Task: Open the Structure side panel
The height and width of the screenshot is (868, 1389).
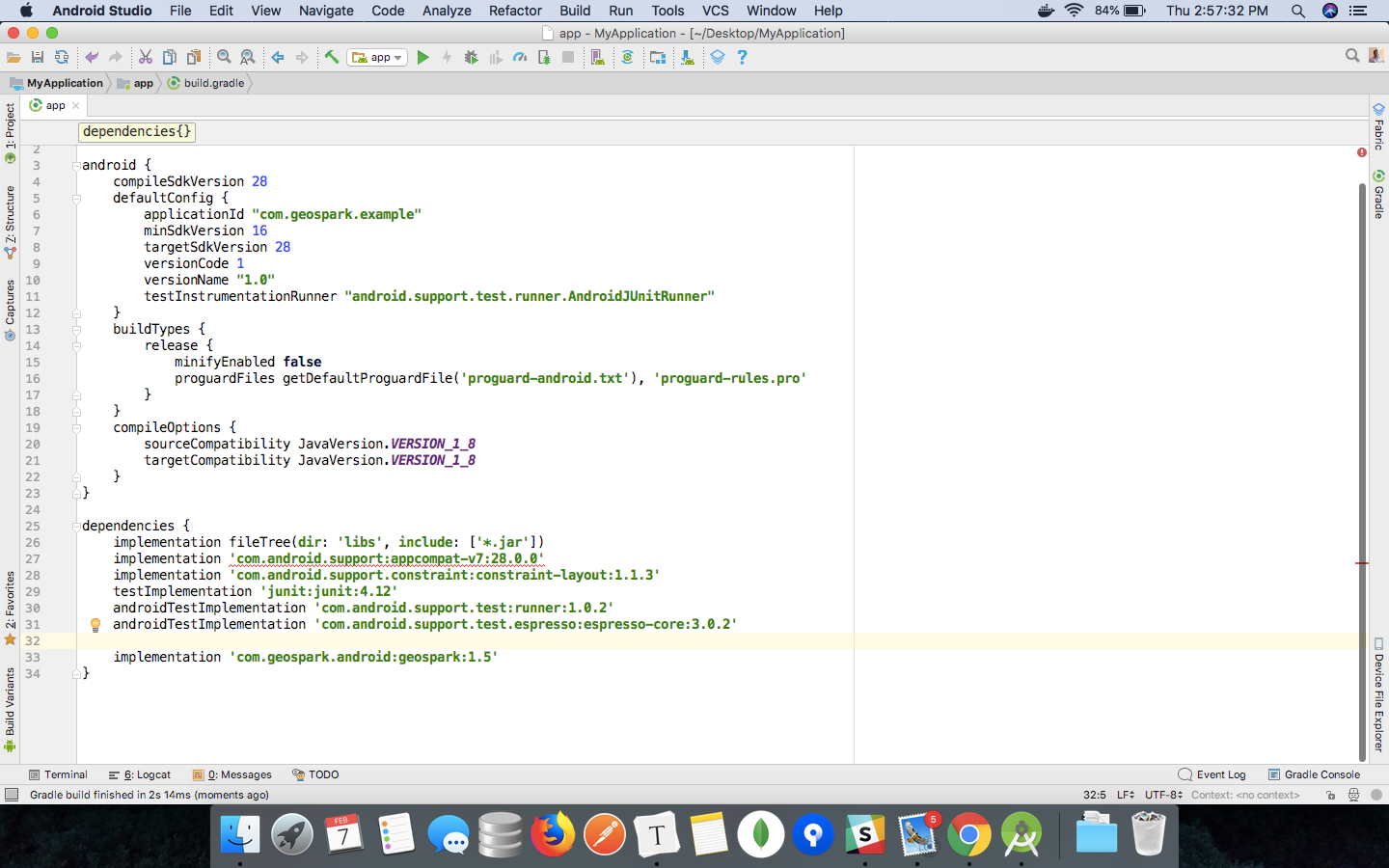Action: pos(10,222)
